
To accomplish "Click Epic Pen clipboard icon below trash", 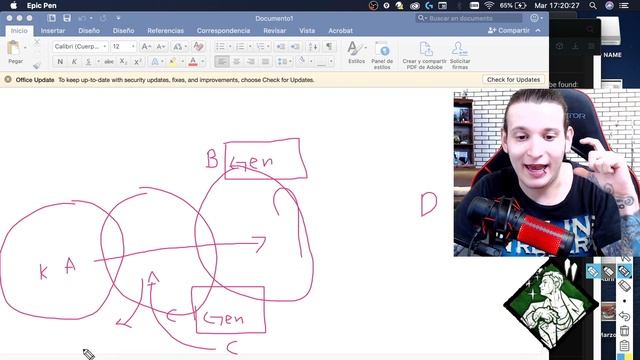I will click(x=624, y=345).
